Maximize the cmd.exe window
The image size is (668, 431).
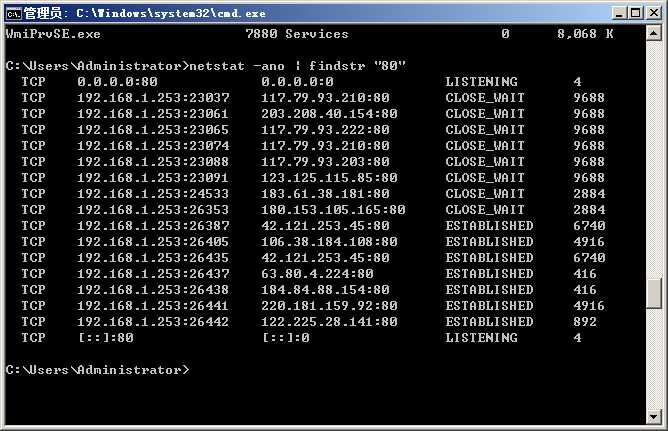636,13
